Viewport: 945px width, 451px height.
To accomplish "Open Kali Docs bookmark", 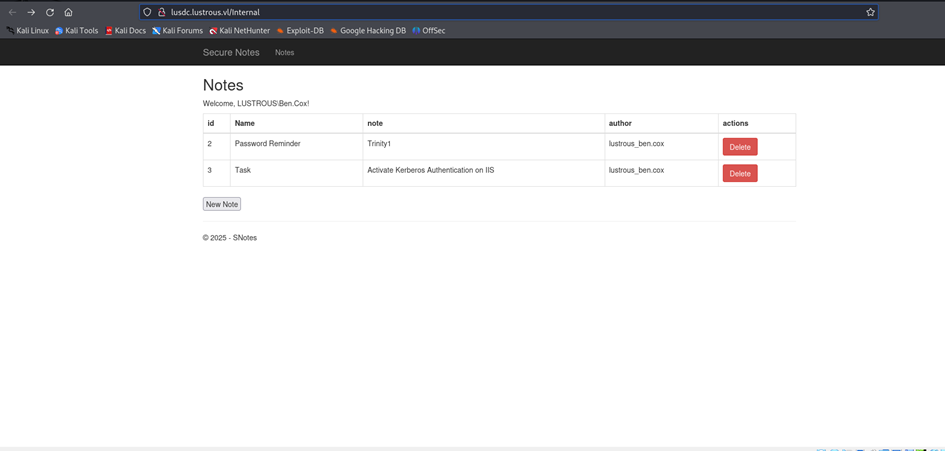I will pos(126,31).
